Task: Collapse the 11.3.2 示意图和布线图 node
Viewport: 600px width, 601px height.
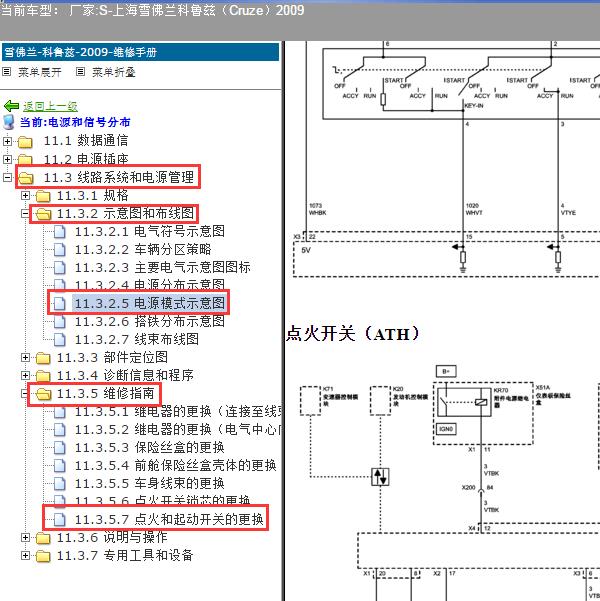Action: [25, 213]
